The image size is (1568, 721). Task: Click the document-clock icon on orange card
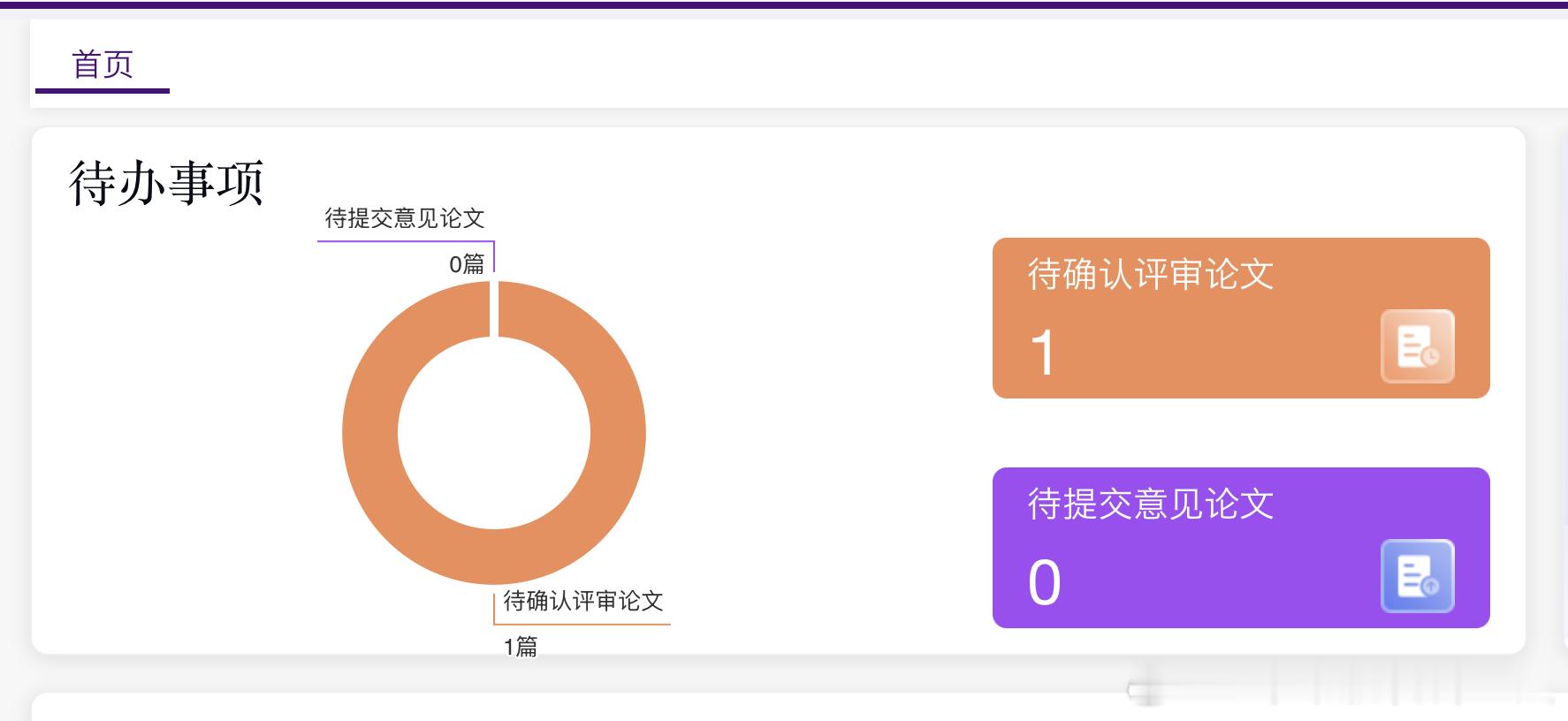[x=1418, y=346]
